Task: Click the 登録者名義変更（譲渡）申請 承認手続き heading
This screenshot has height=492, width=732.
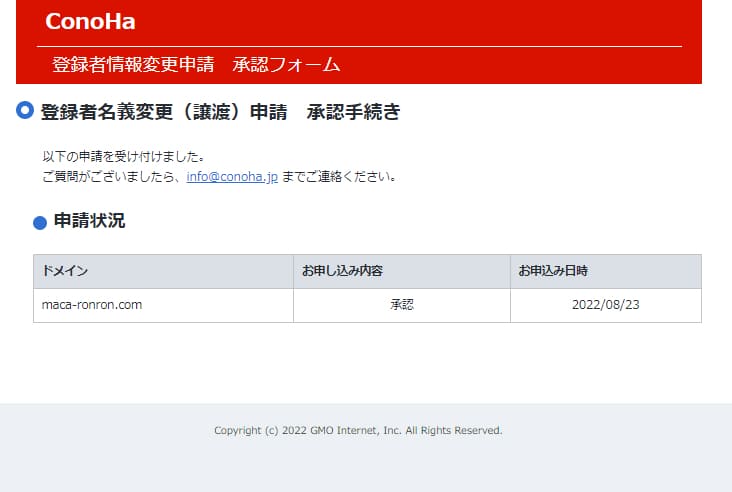Action: click(220, 112)
